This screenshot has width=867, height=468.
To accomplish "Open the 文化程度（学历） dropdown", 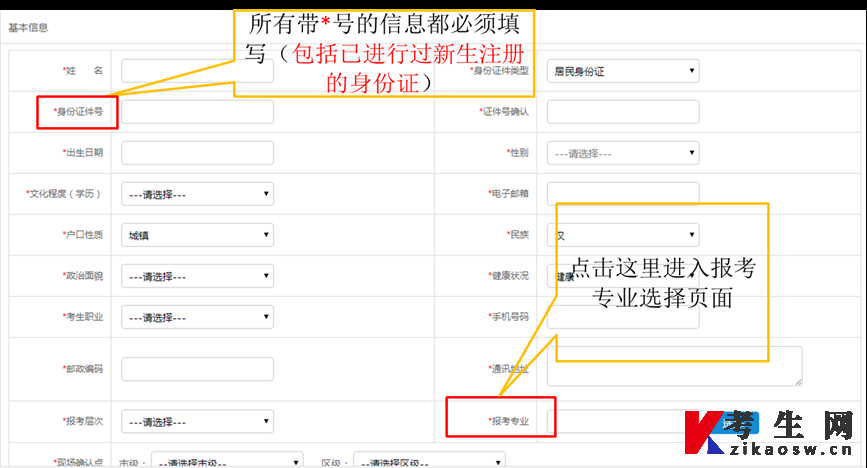I will 197,194.
